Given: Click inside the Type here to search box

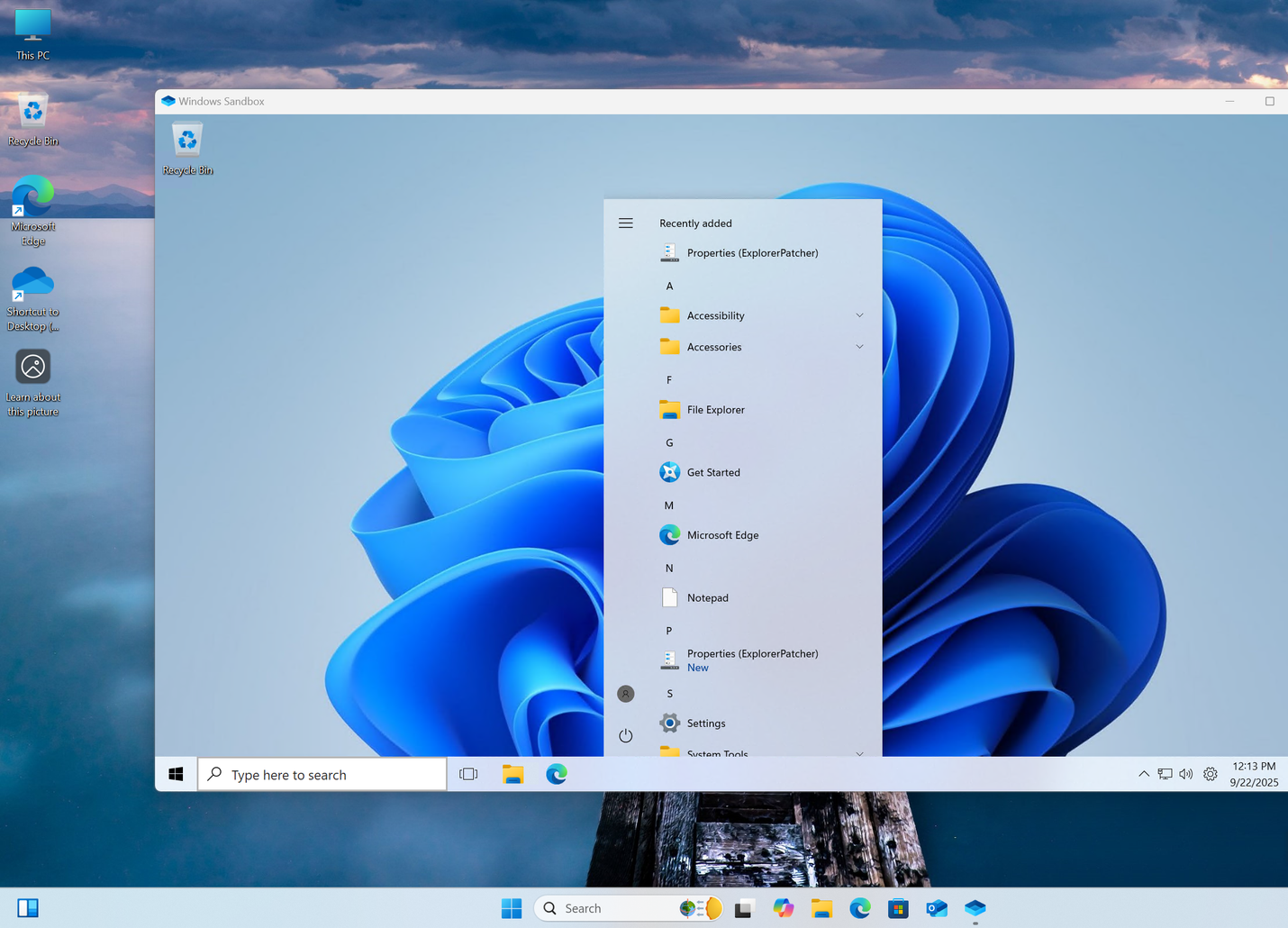Looking at the screenshot, I should (320, 774).
